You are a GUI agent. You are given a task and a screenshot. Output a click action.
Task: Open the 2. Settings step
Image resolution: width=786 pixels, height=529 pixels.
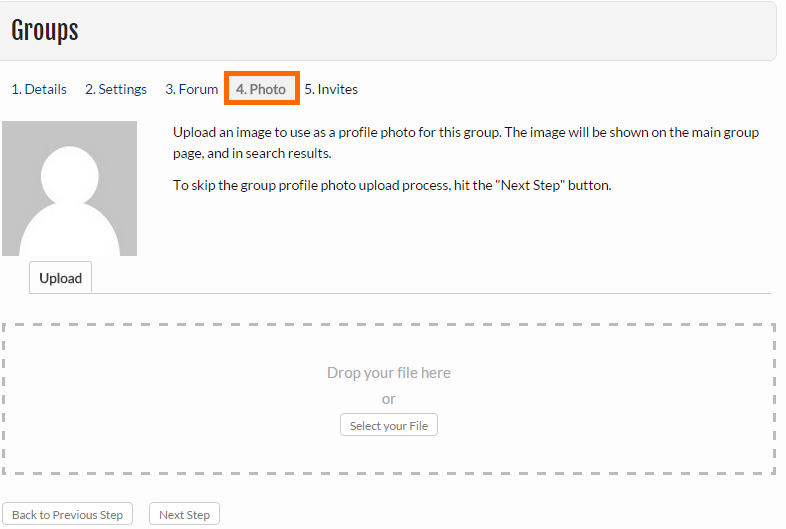click(x=116, y=89)
